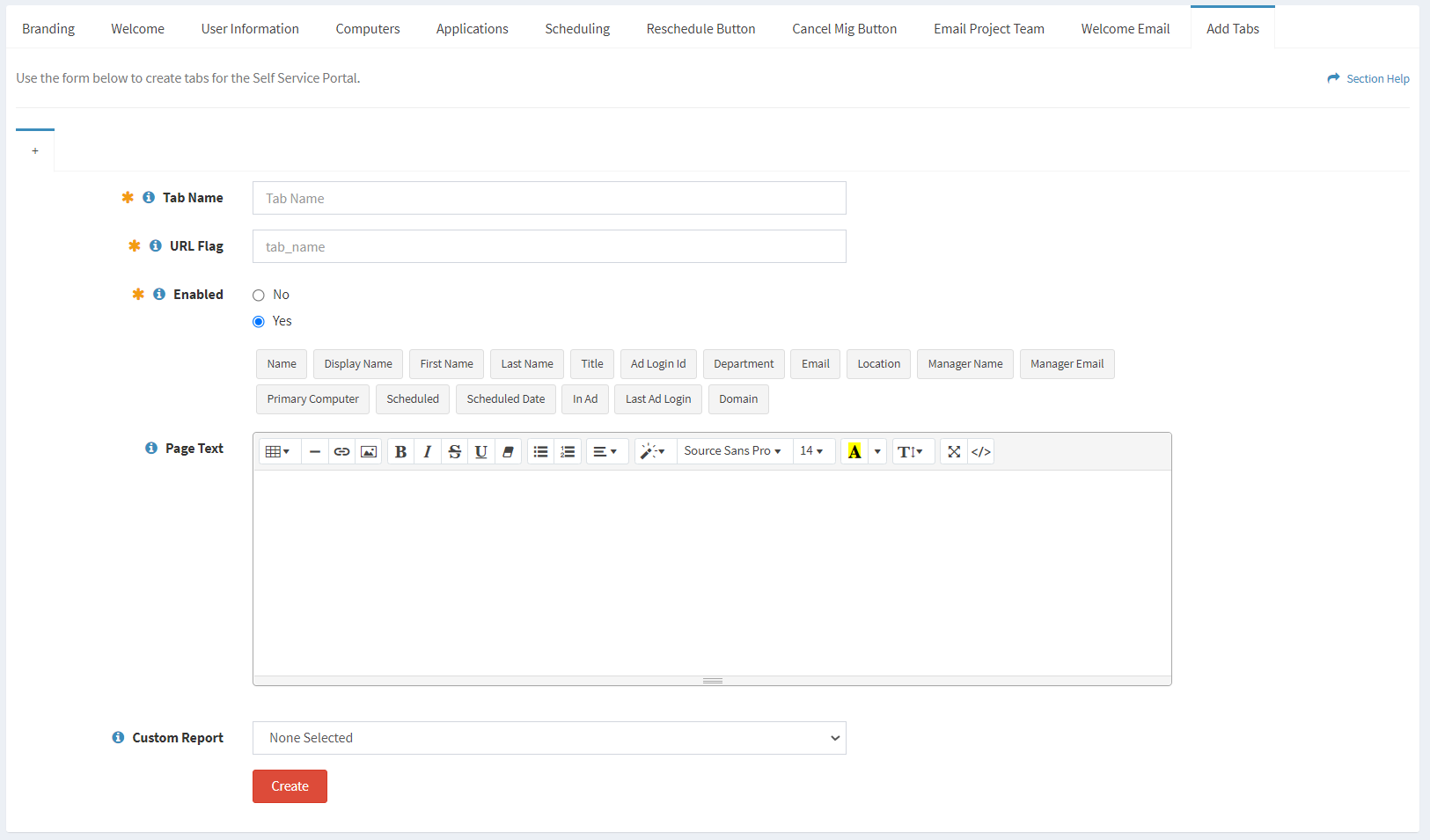
Task: Insert a hyperlink using the link icon
Action: [341, 451]
